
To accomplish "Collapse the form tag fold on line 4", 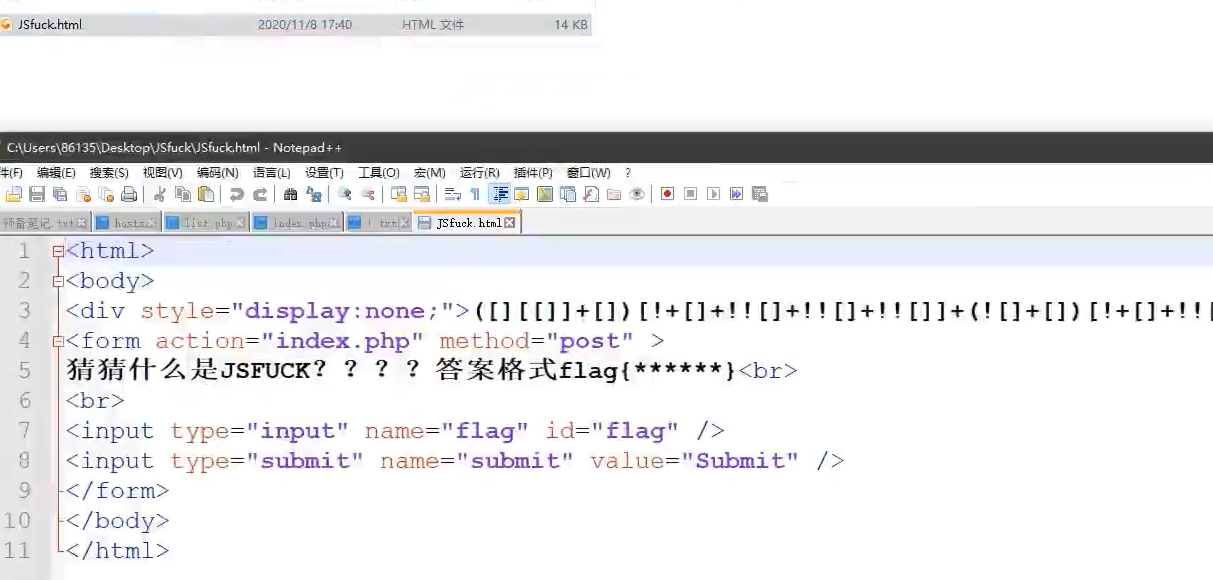I will 58,342.
